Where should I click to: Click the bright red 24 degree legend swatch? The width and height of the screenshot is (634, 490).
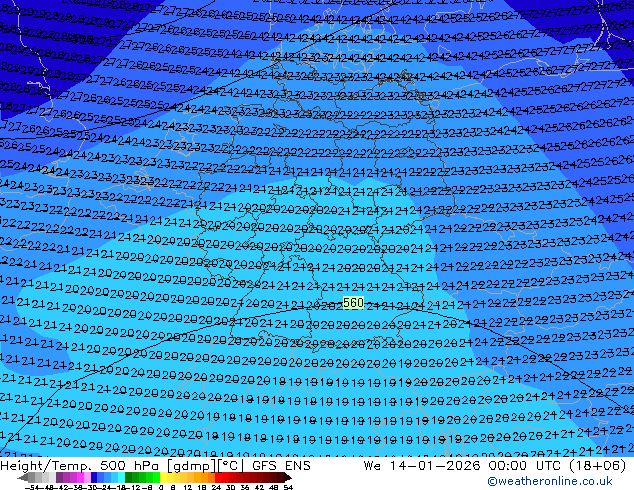[x=218, y=477]
